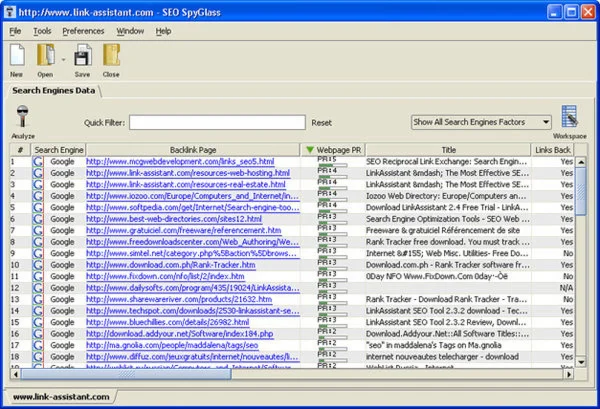
Task: Click the Save floppy disk icon
Action: (82, 55)
